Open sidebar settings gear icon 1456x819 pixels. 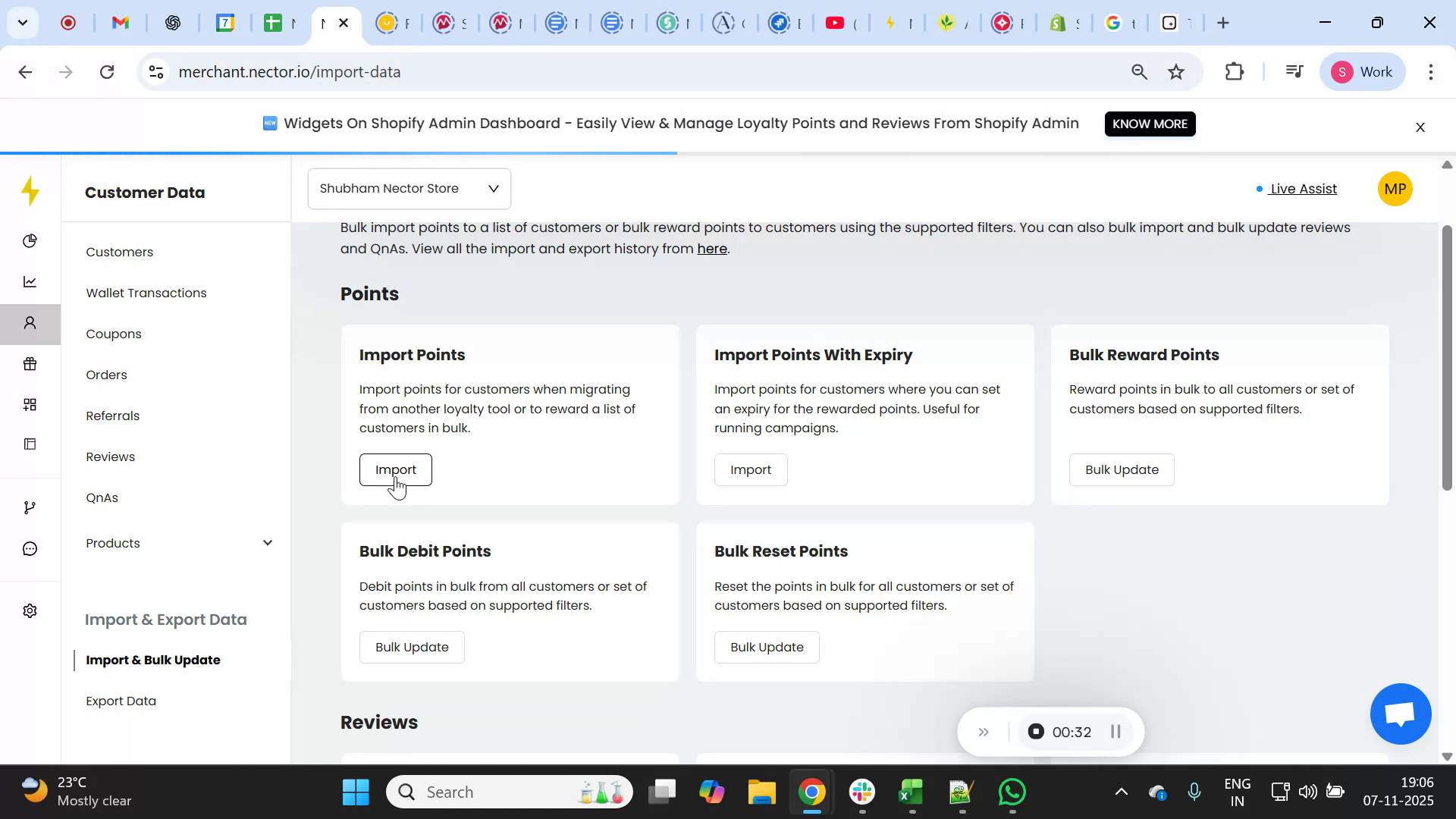[30, 610]
